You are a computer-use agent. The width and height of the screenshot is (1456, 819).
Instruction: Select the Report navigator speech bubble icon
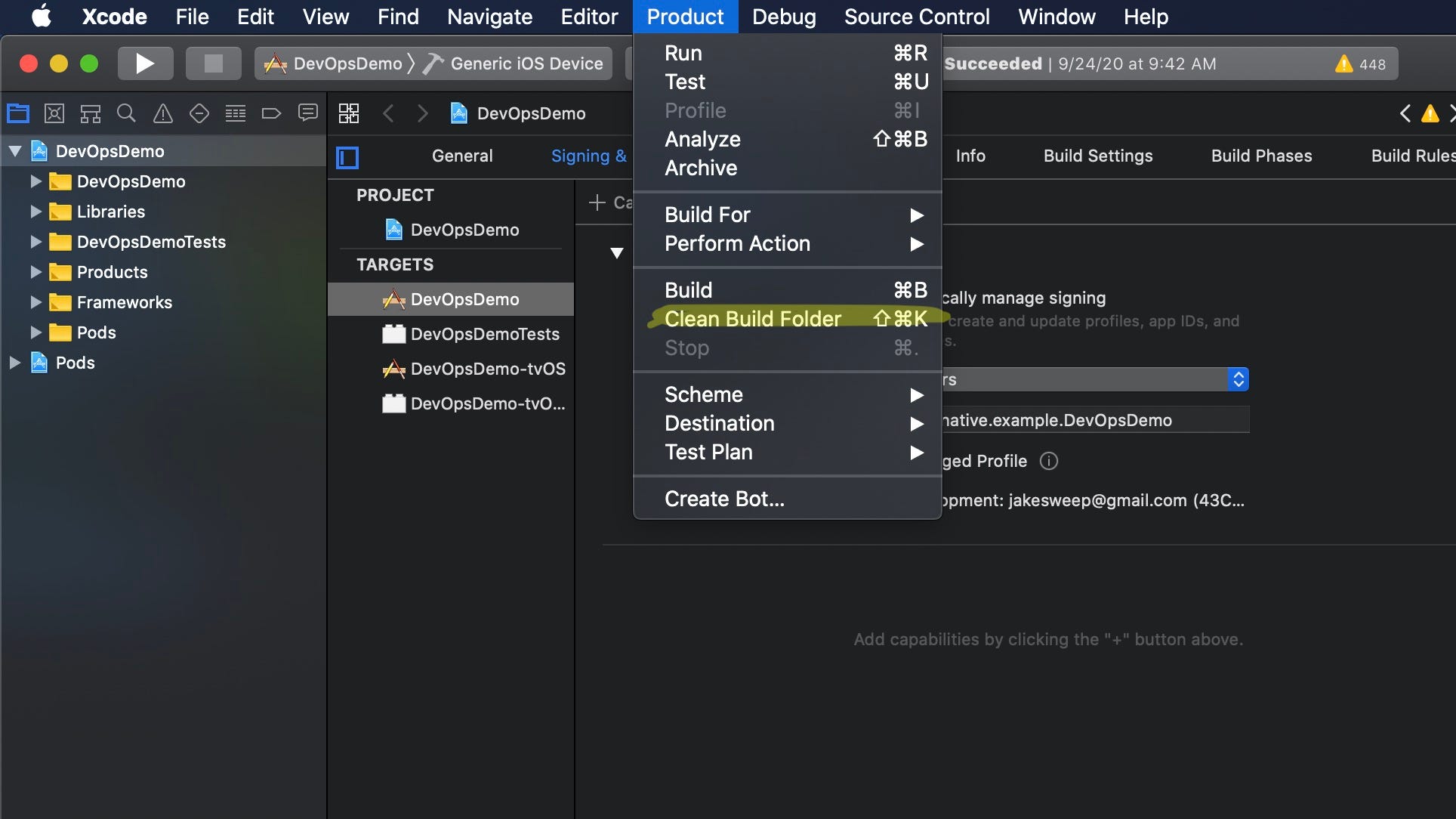(x=307, y=113)
